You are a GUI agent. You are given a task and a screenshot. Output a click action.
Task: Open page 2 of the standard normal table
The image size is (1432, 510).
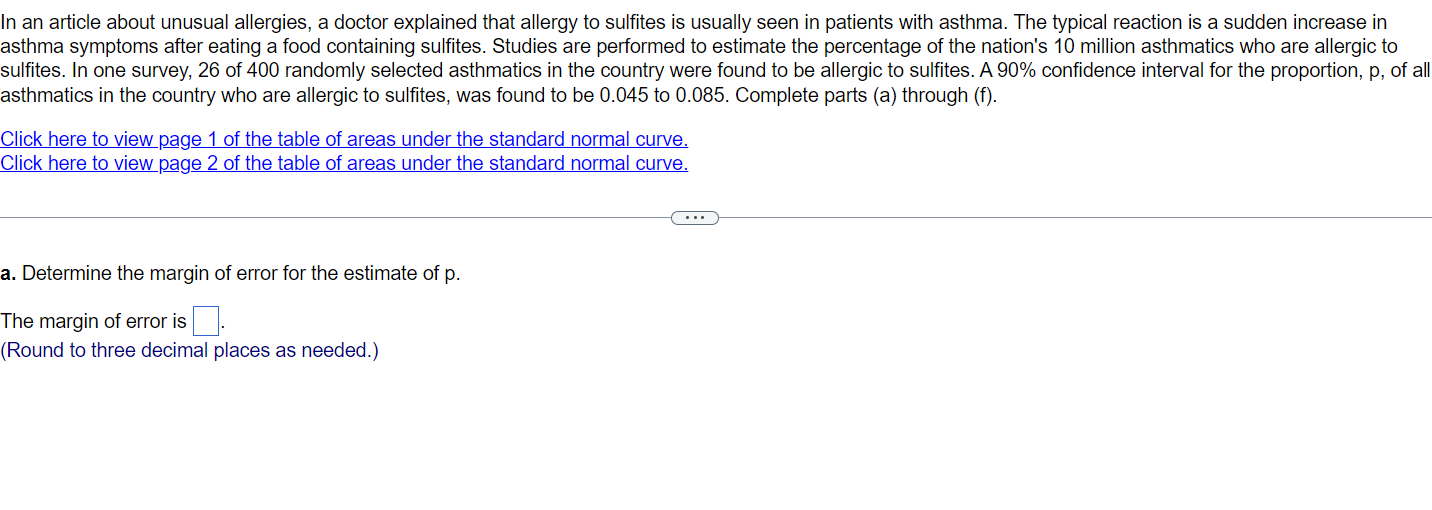pyautogui.click(x=344, y=163)
